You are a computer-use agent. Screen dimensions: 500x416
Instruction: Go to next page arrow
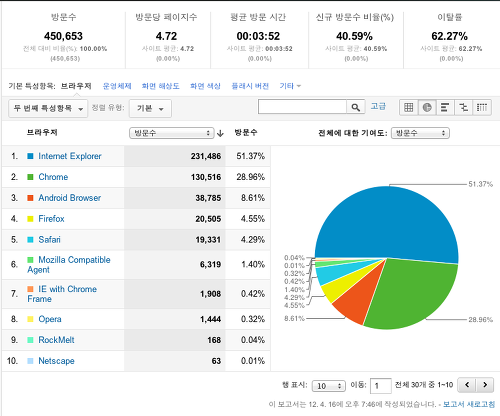point(485,385)
